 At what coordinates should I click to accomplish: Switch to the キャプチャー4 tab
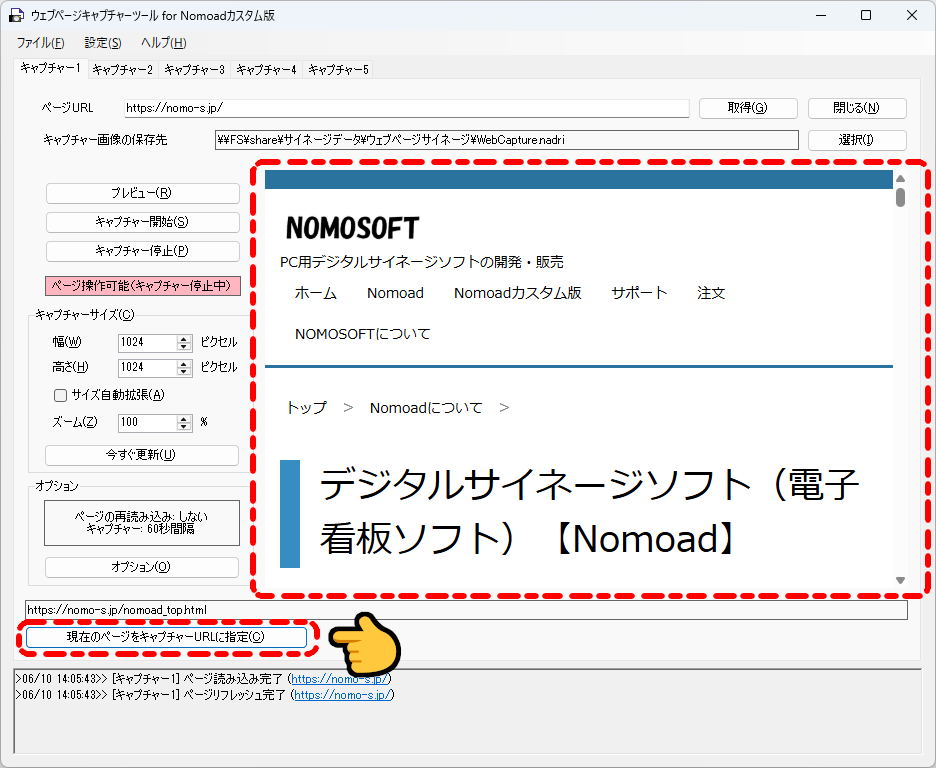(266, 70)
